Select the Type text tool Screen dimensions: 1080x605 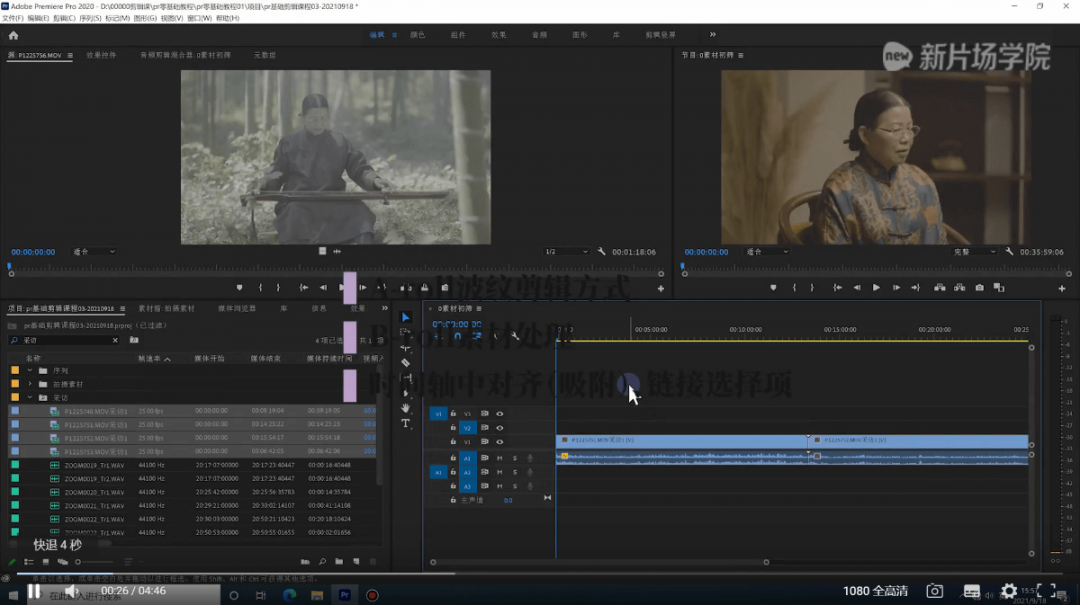point(406,423)
